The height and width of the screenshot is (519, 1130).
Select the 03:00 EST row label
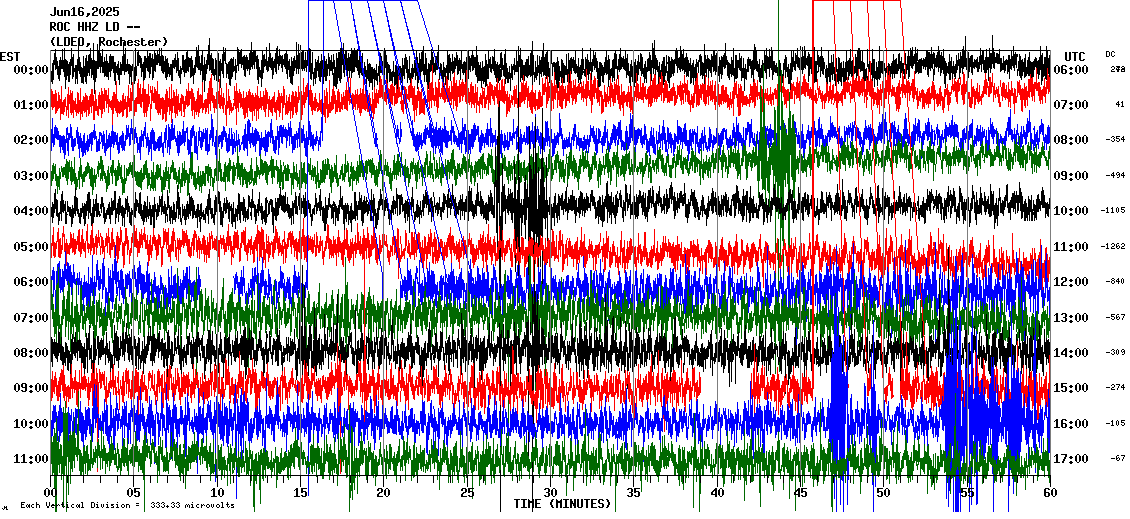29,176
